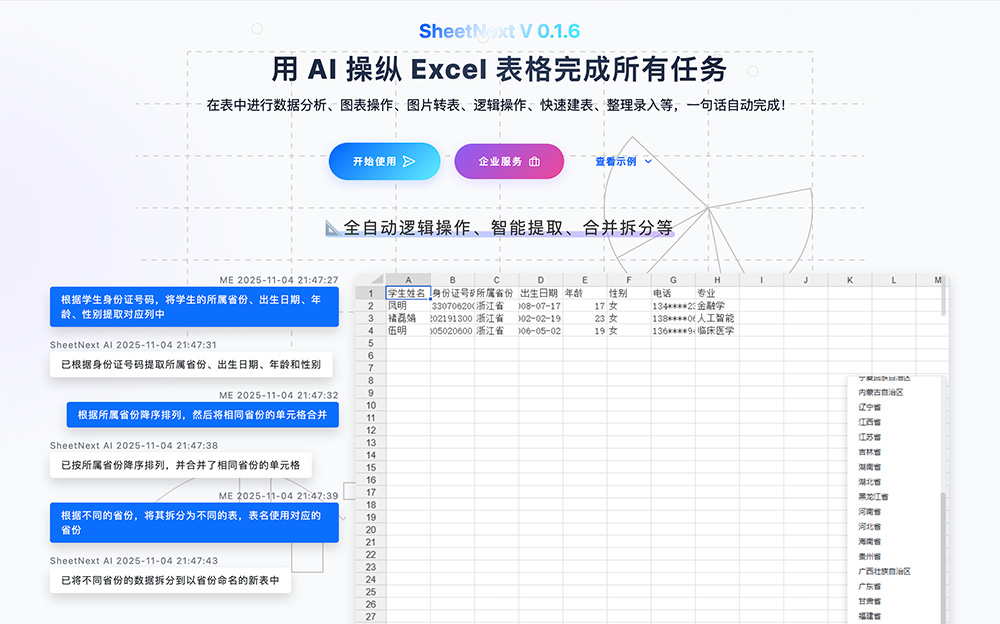Screen dimensions: 1000x624
Task: Click cell 学生姓名 in the sheet
Action: point(408,293)
